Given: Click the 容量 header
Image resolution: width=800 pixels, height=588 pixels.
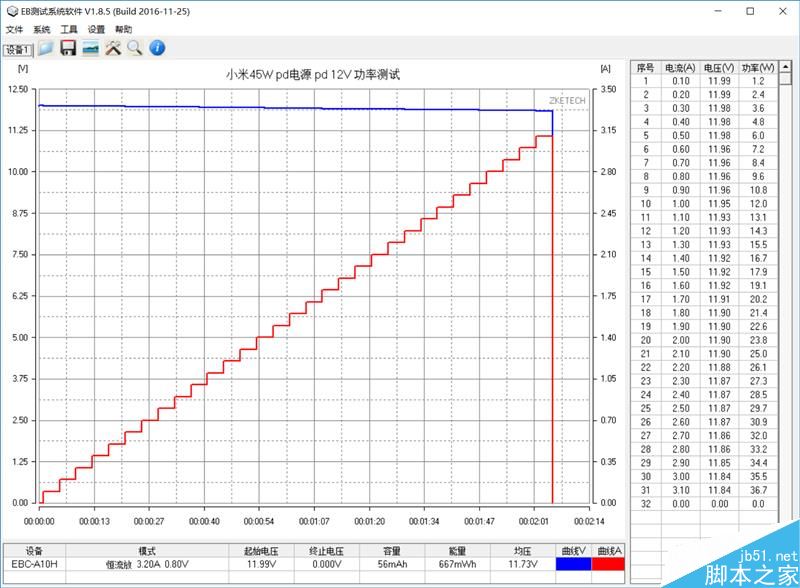Looking at the screenshot, I should click(392, 551).
